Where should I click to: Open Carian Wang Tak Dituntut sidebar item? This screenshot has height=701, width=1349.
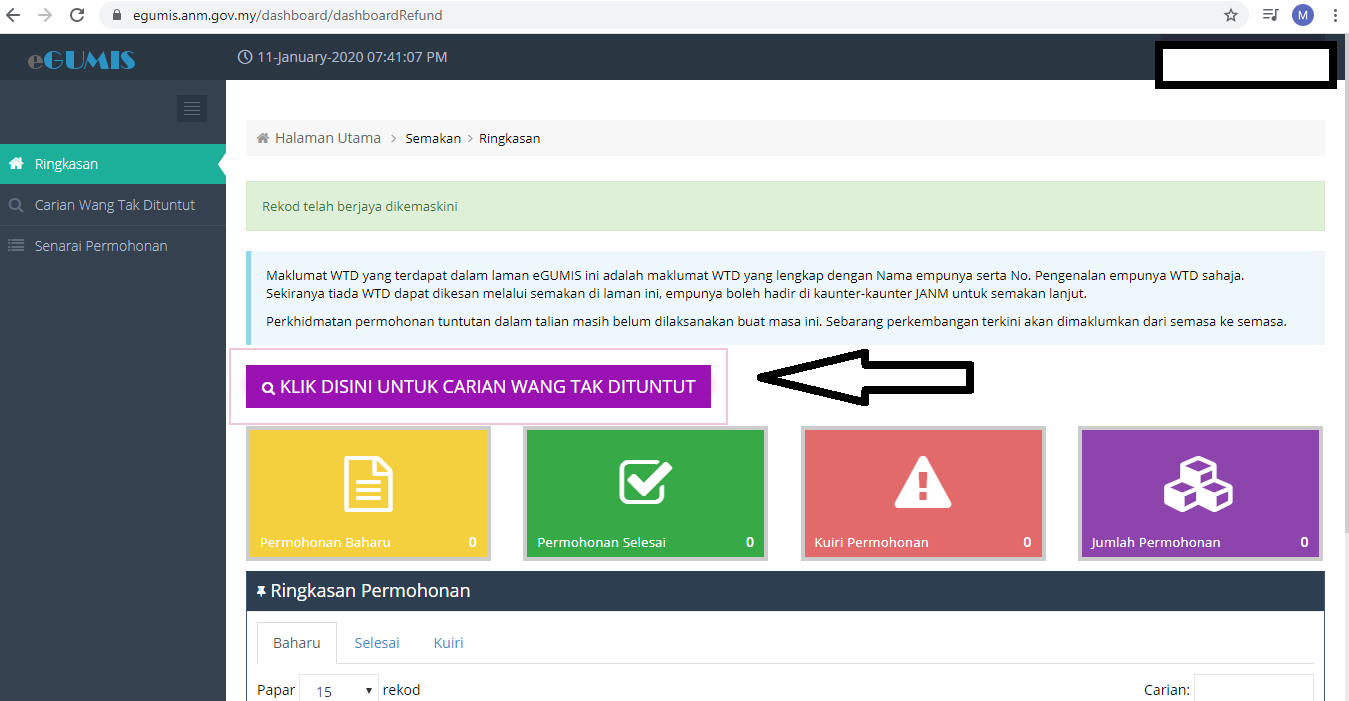tap(114, 205)
